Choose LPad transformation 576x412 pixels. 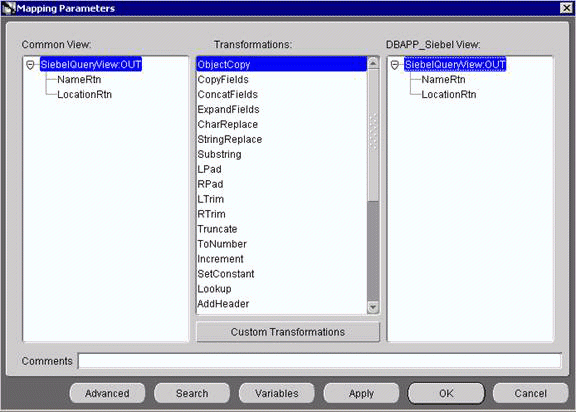282,169
